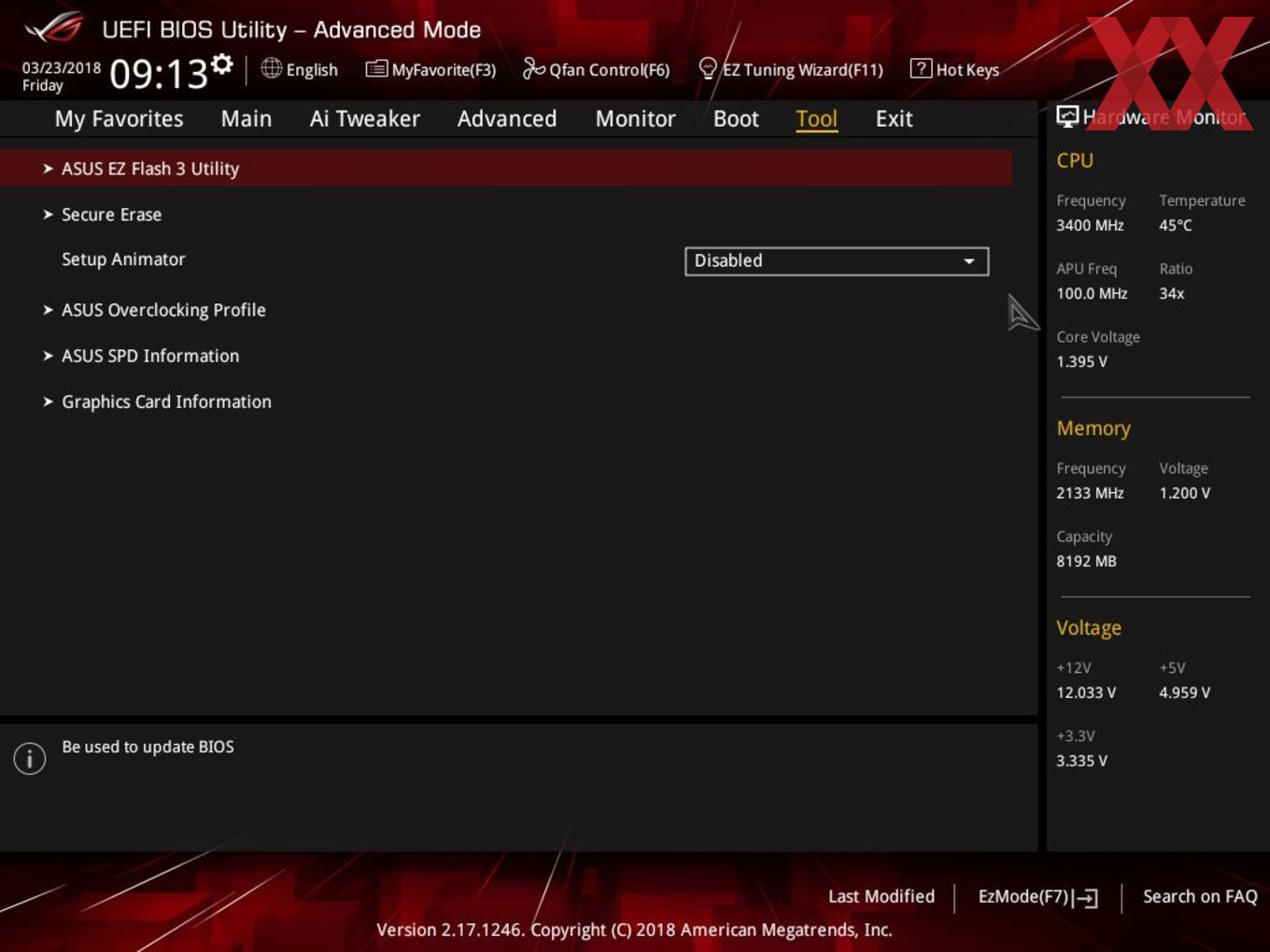
Task: Click the Qfan Control fan icon
Action: pyautogui.click(x=533, y=68)
